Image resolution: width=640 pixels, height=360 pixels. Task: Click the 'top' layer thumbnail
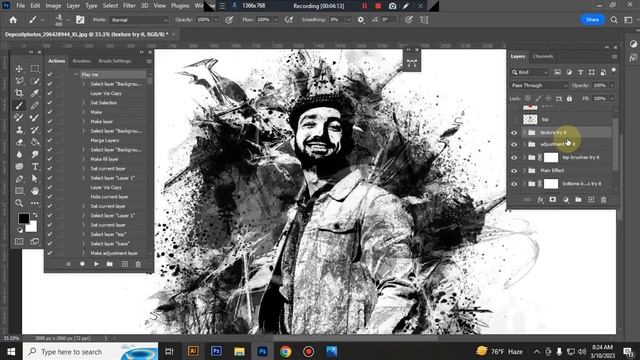530,119
